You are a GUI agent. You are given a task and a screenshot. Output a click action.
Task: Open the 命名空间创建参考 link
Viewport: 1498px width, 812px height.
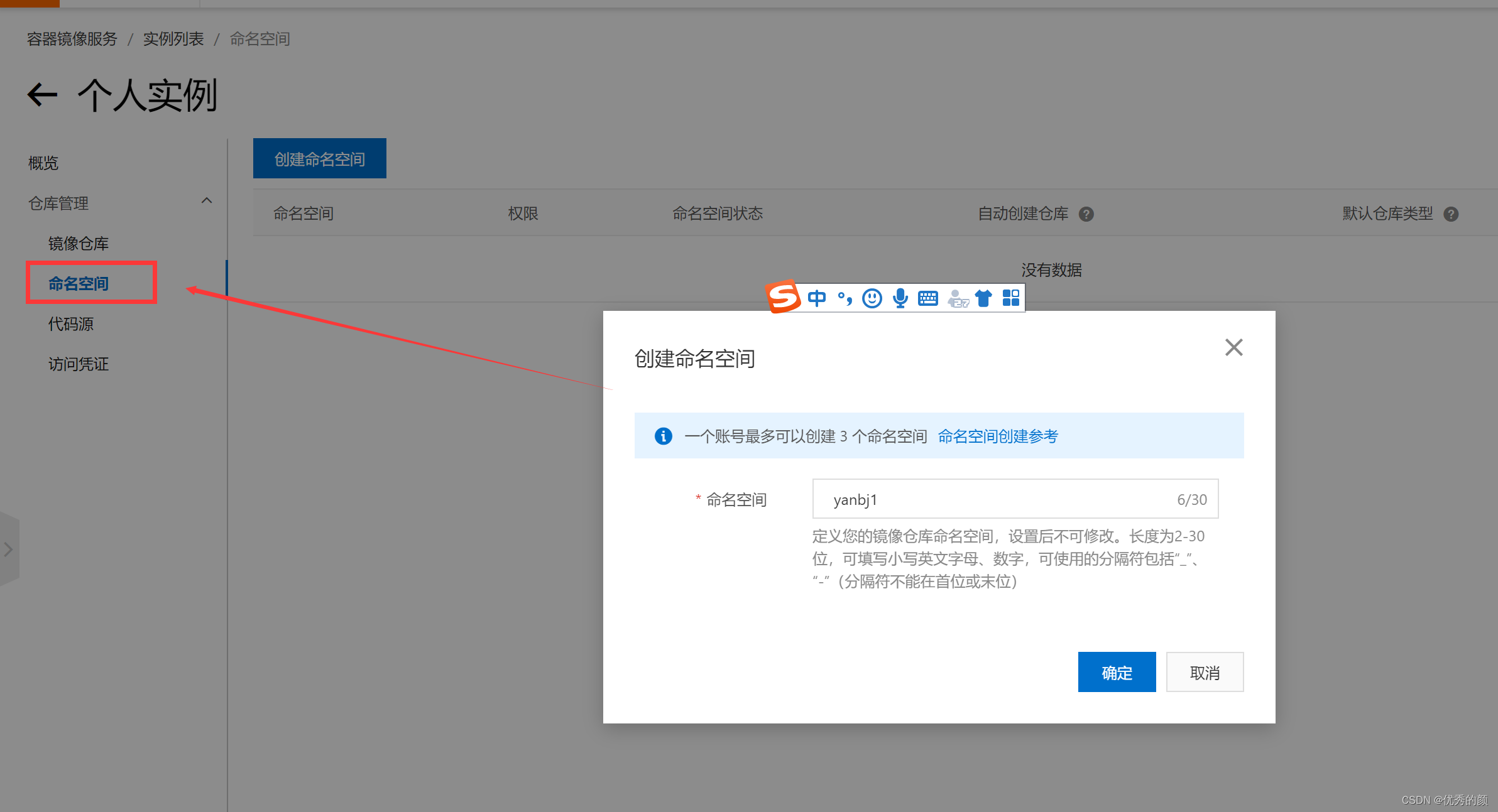[998, 436]
